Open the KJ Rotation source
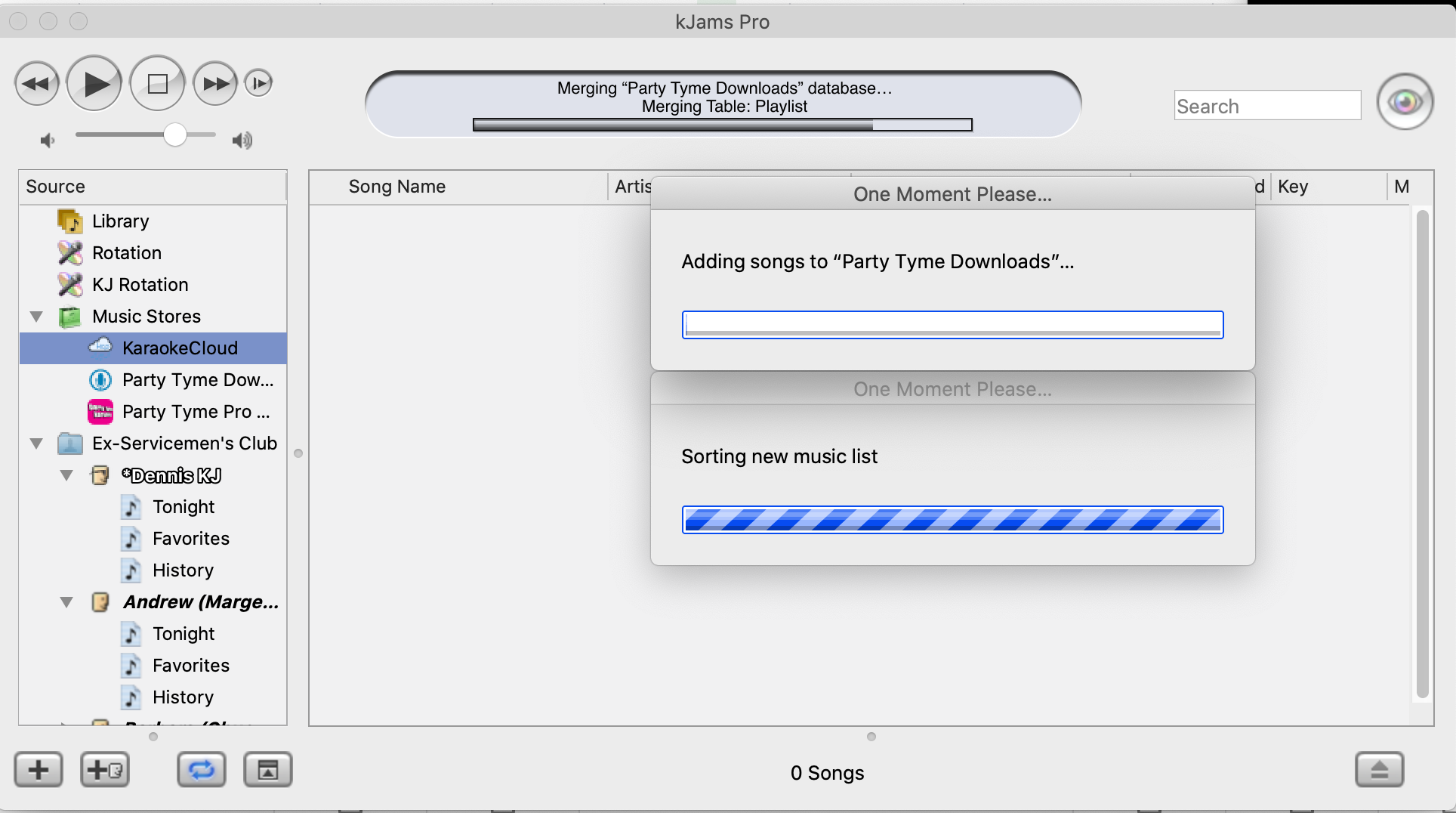This screenshot has height=813, width=1456. click(140, 285)
